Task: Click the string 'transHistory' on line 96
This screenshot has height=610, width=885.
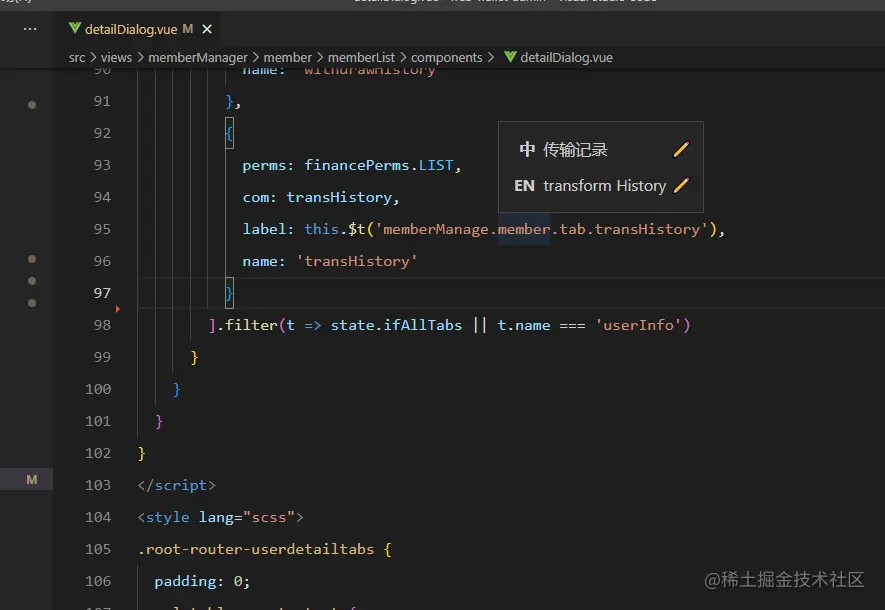Action: pos(357,261)
